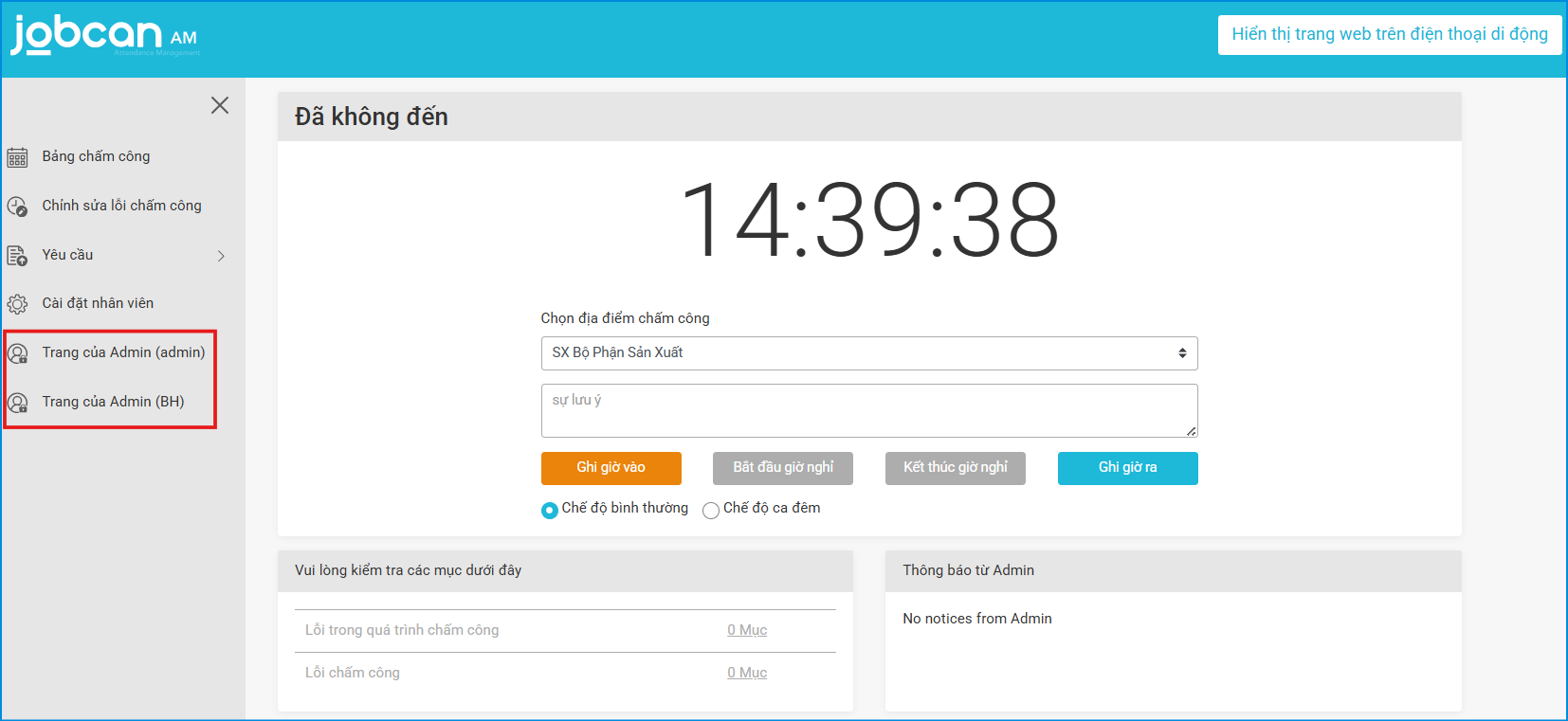The width and height of the screenshot is (1568, 721).
Task: Click Hiển thị trang web trên điện thoại button
Action: coord(1389,35)
